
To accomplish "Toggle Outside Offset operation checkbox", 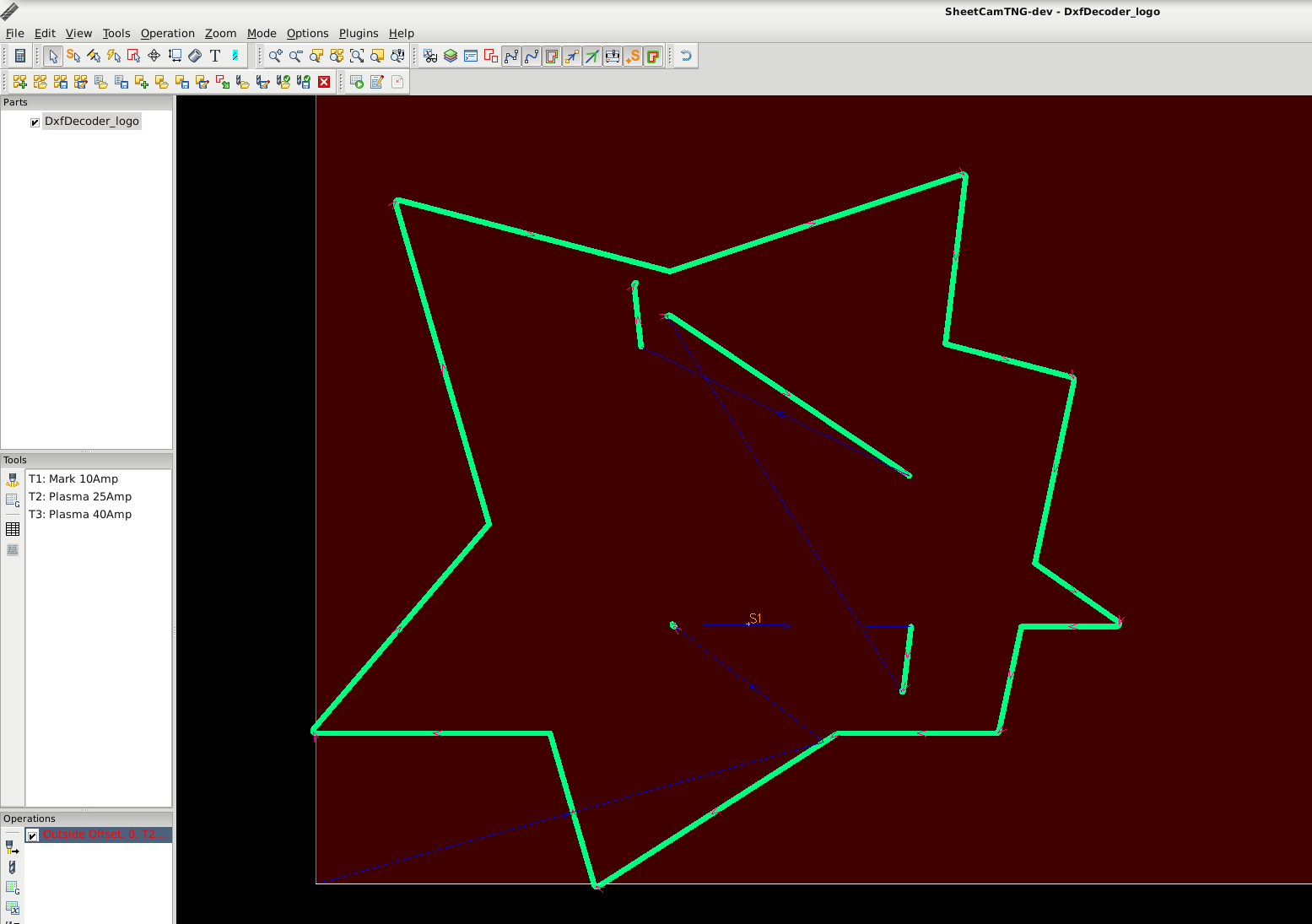I will tap(32, 835).
